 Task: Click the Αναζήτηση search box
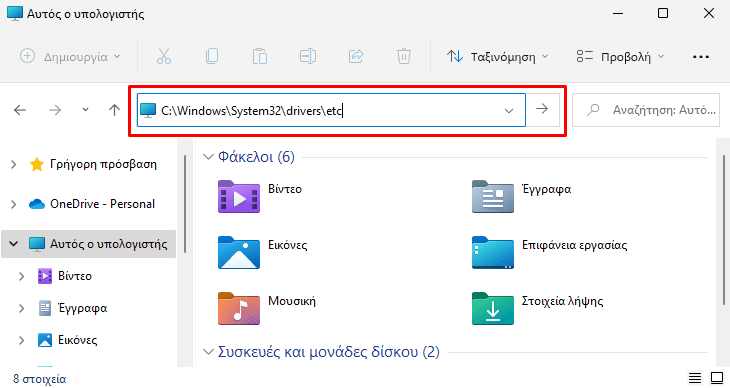646,110
